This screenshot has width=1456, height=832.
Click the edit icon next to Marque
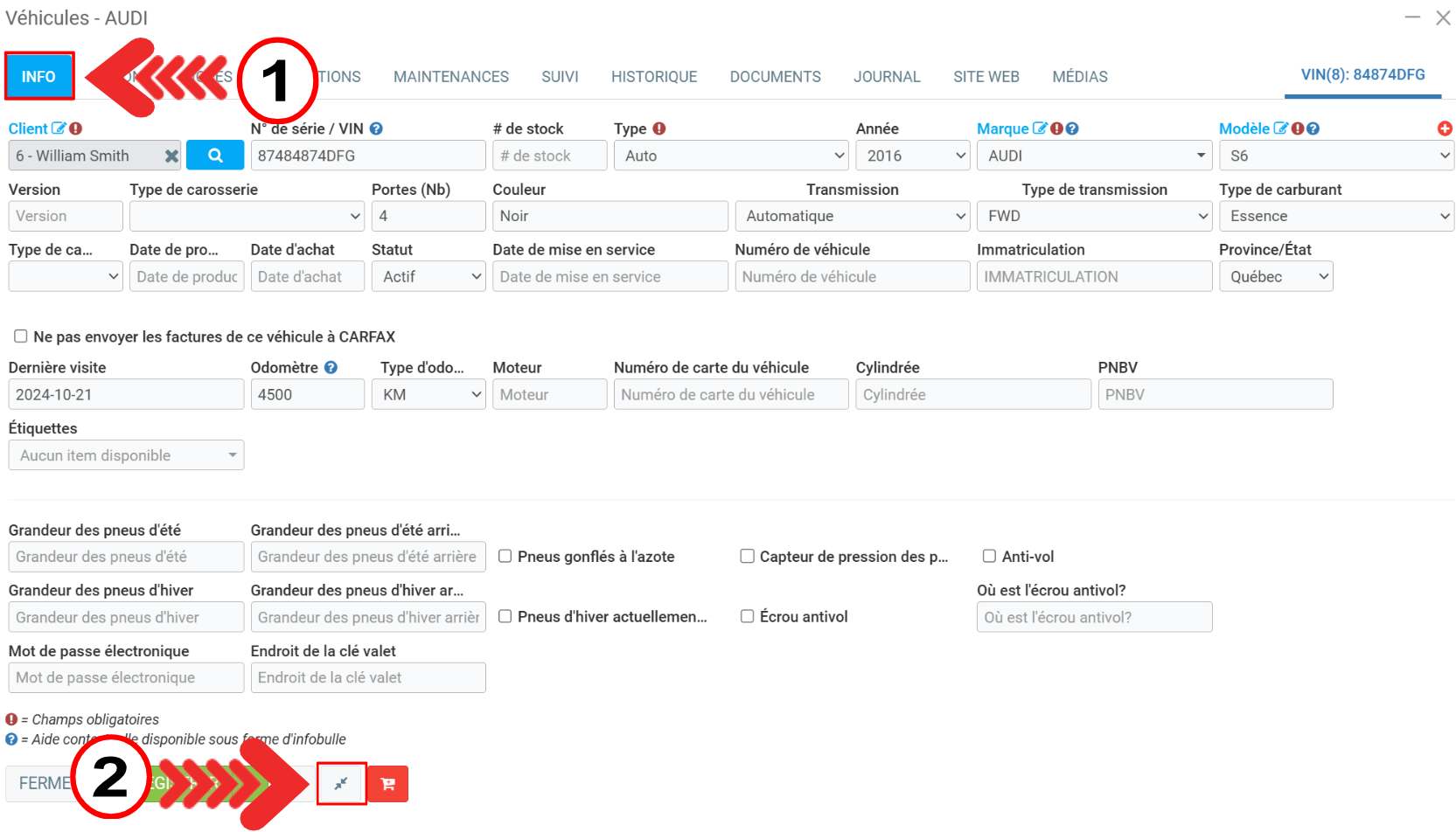(x=1039, y=128)
